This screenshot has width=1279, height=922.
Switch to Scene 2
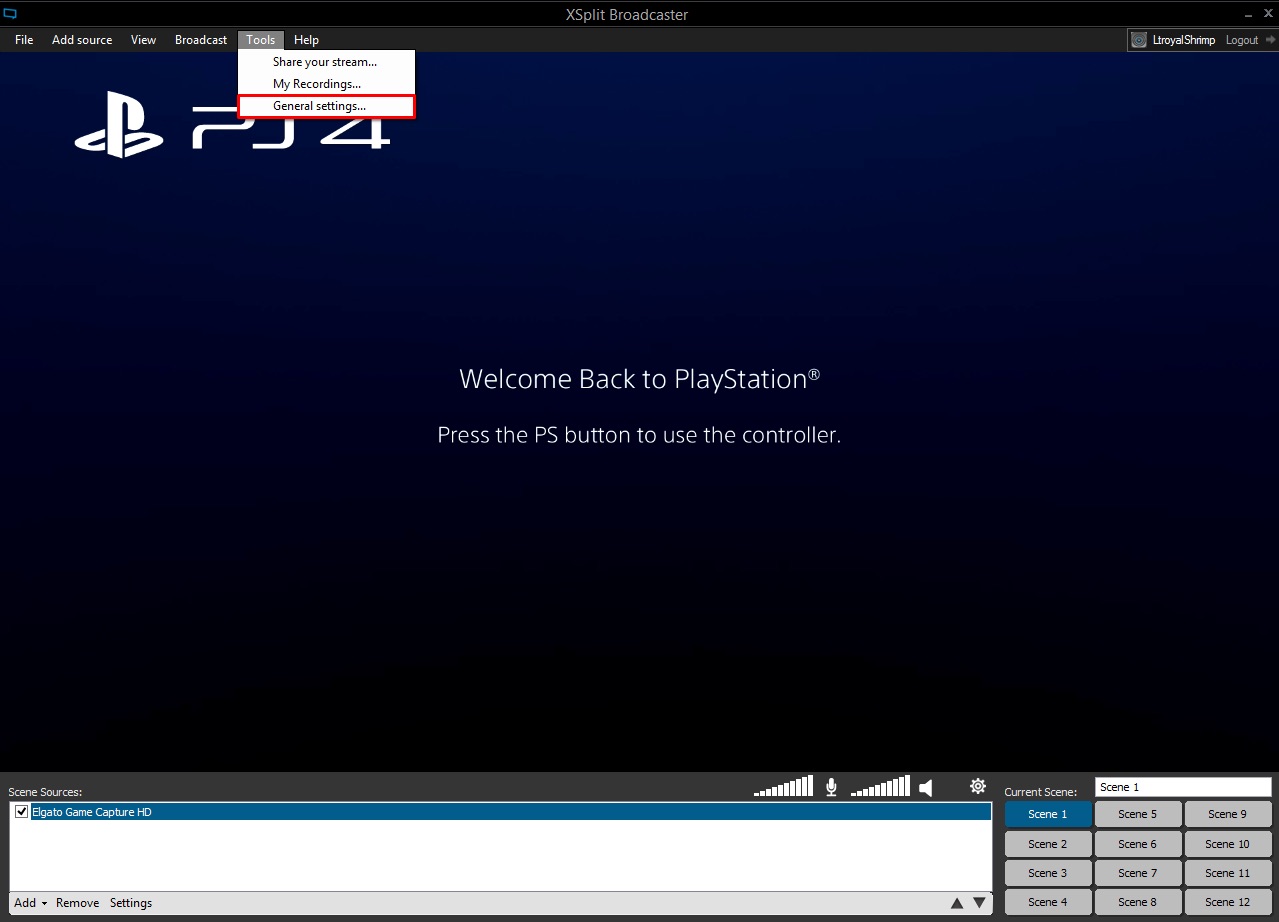(x=1048, y=844)
